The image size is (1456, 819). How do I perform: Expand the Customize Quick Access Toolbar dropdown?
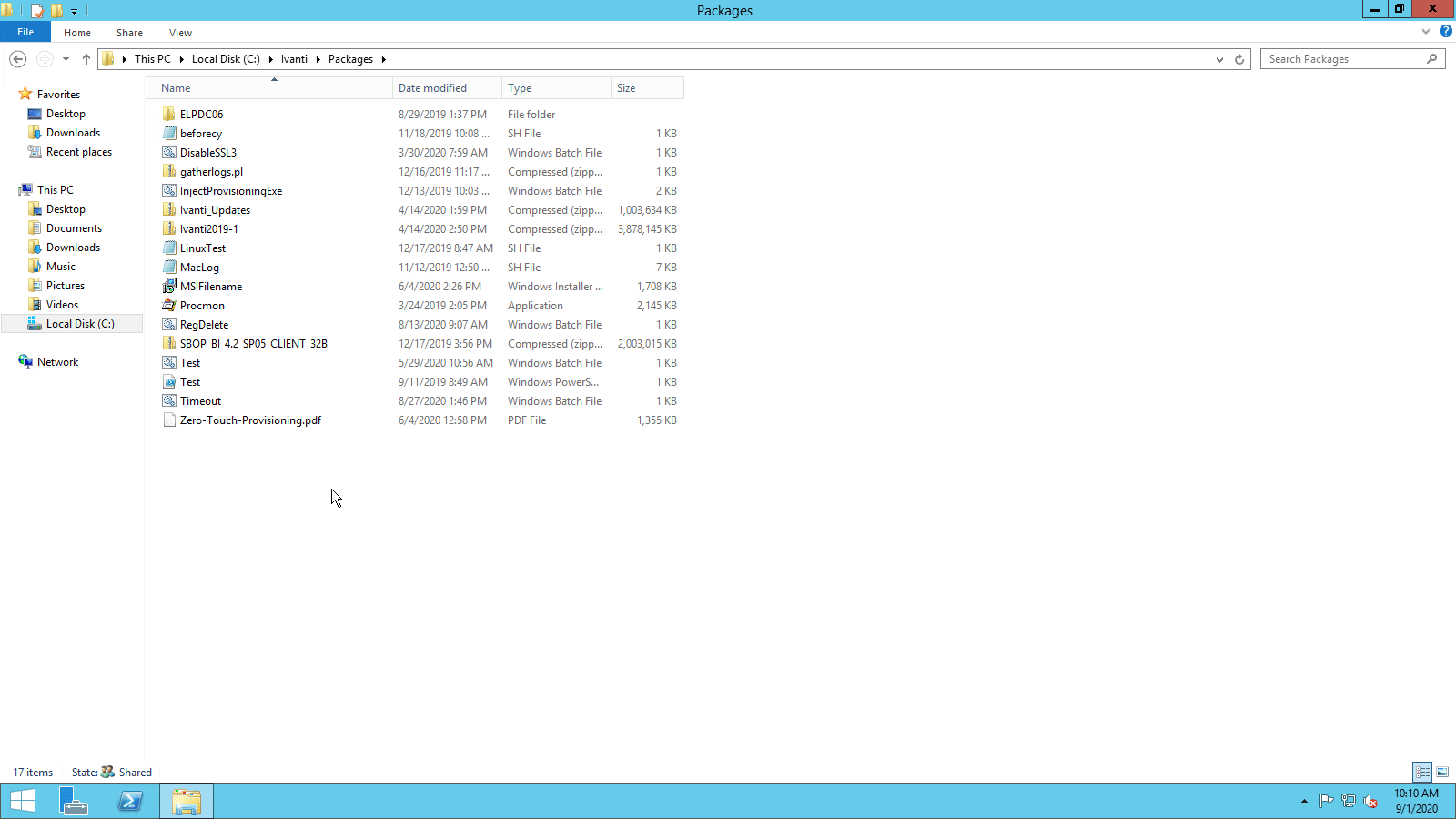click(75, 10)
